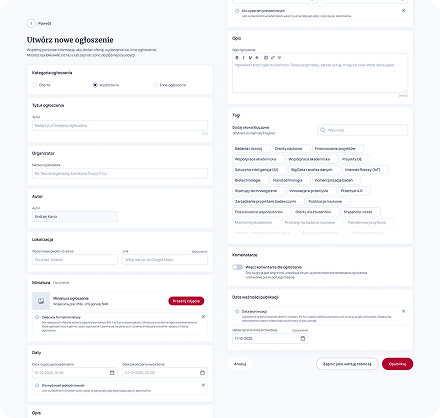Focus the tag search field

pos(362,130)
